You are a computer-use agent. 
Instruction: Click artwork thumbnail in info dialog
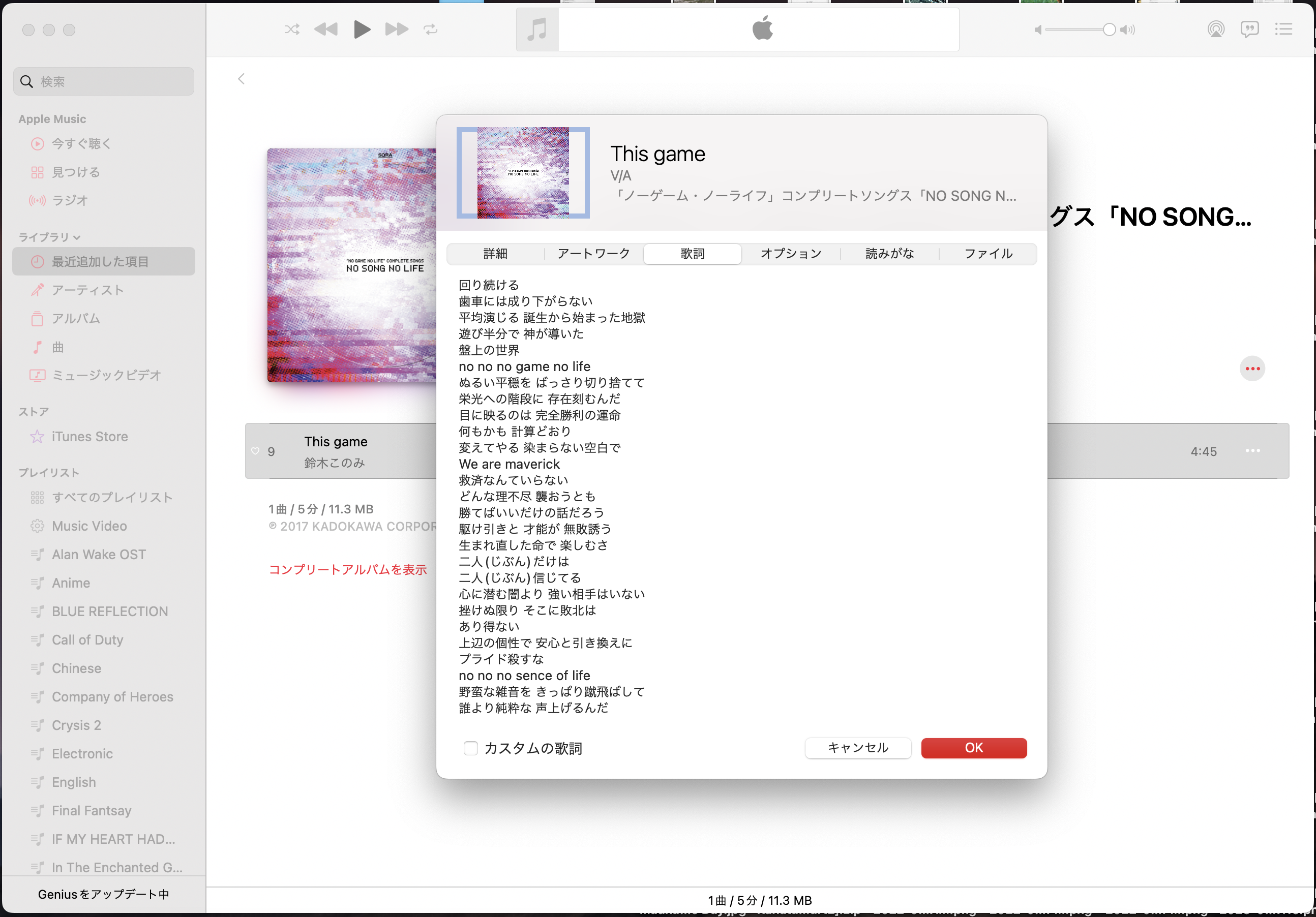(x=523, y=172)
